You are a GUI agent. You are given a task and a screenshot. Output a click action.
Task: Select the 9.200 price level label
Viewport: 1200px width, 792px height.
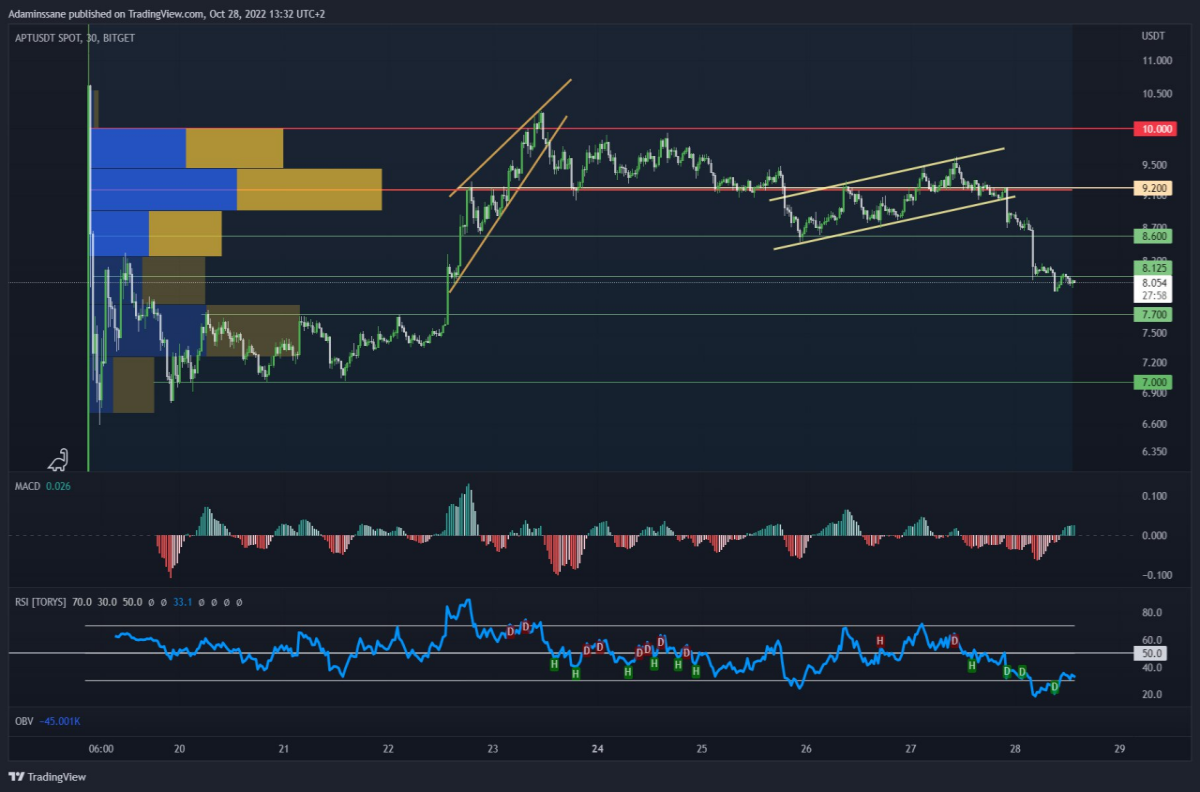1153,188
